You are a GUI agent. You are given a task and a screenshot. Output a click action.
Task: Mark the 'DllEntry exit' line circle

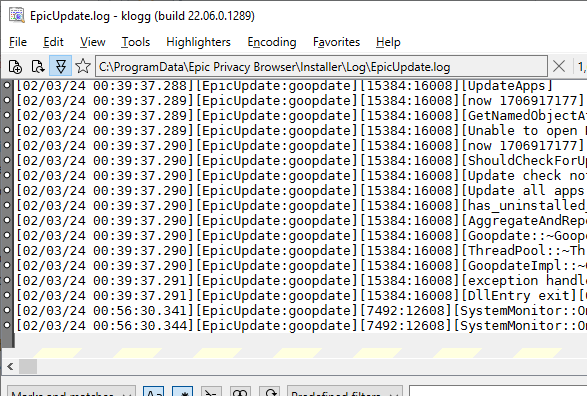click(x=7, y=295)
